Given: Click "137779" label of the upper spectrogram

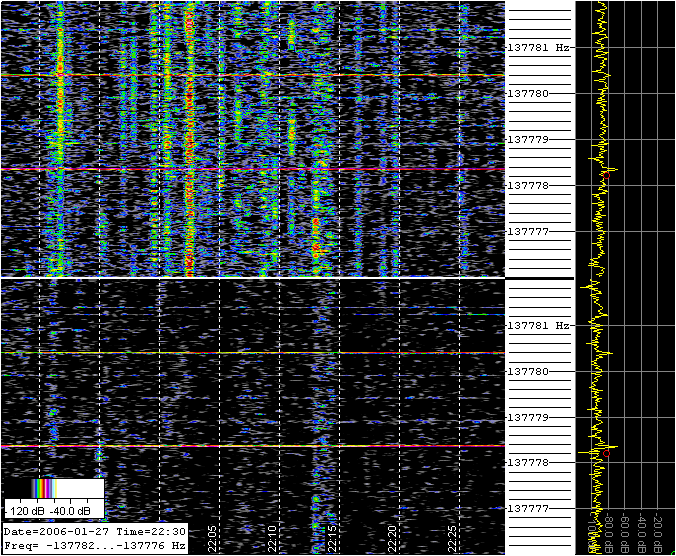Looking at the screenshot, I should click(529, 140).
